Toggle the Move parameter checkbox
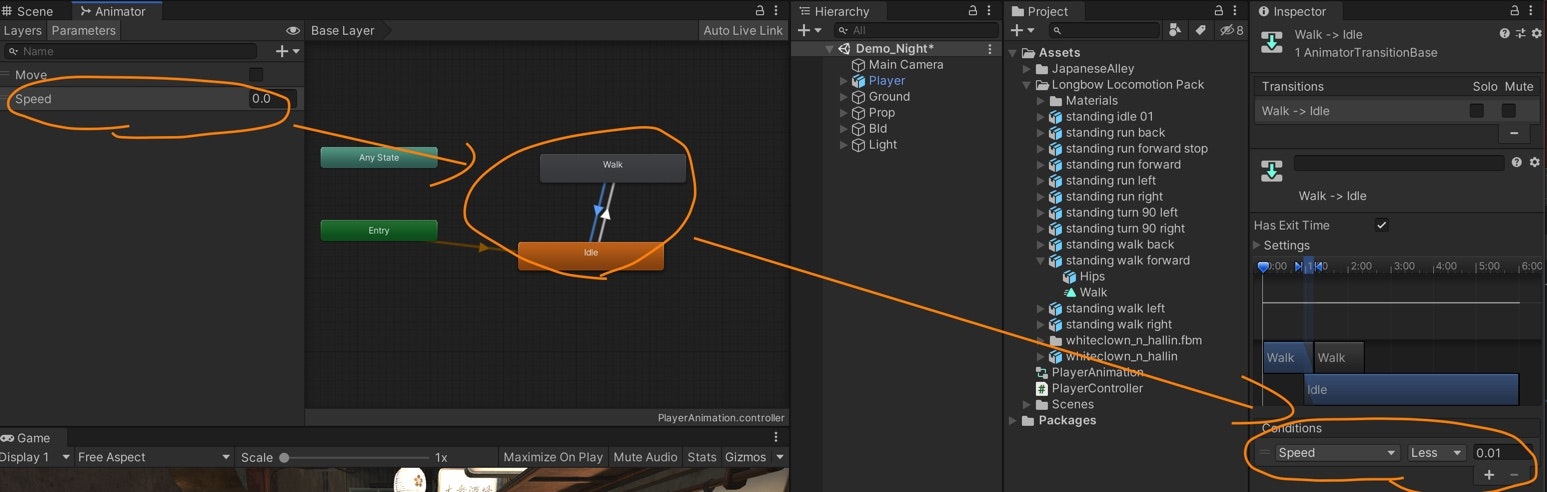The height and width of the screenshot is (492, 1547). [x=256, y=75]
